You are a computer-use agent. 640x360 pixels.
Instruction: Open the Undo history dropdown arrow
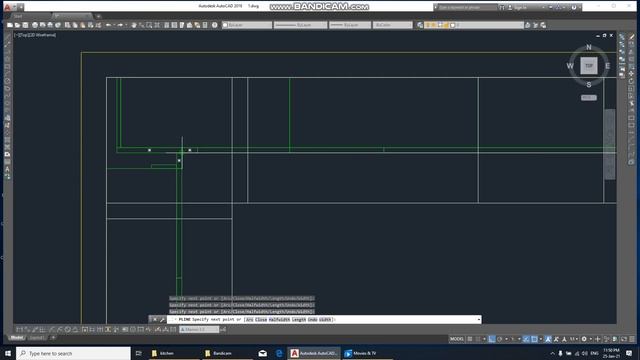point(114,25)
